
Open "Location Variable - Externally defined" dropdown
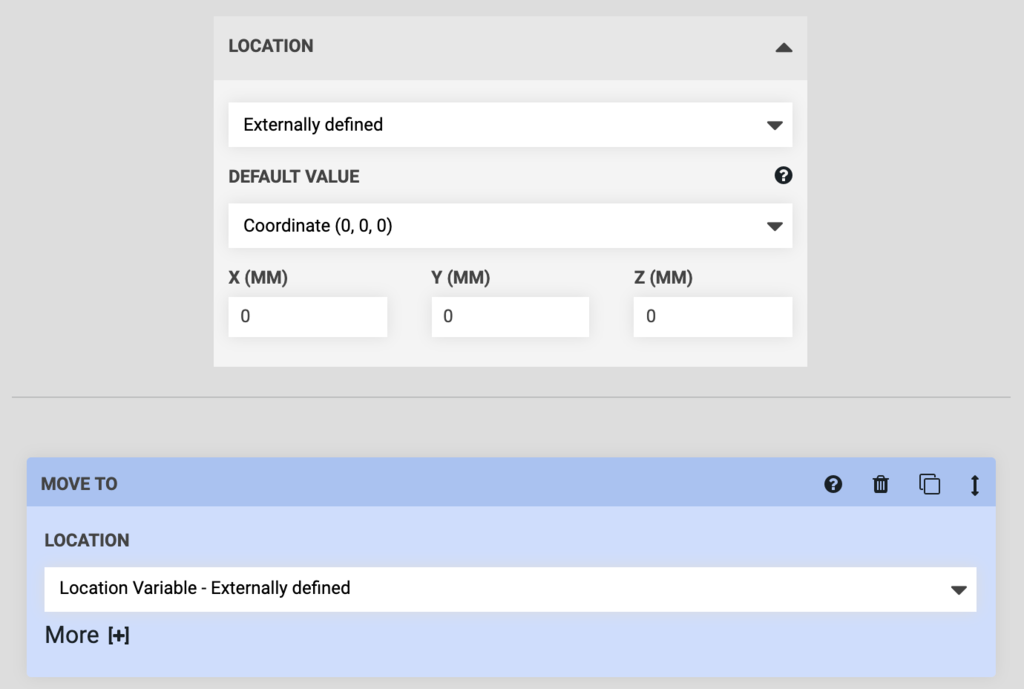pyautogui.click(x=500, y=589)
